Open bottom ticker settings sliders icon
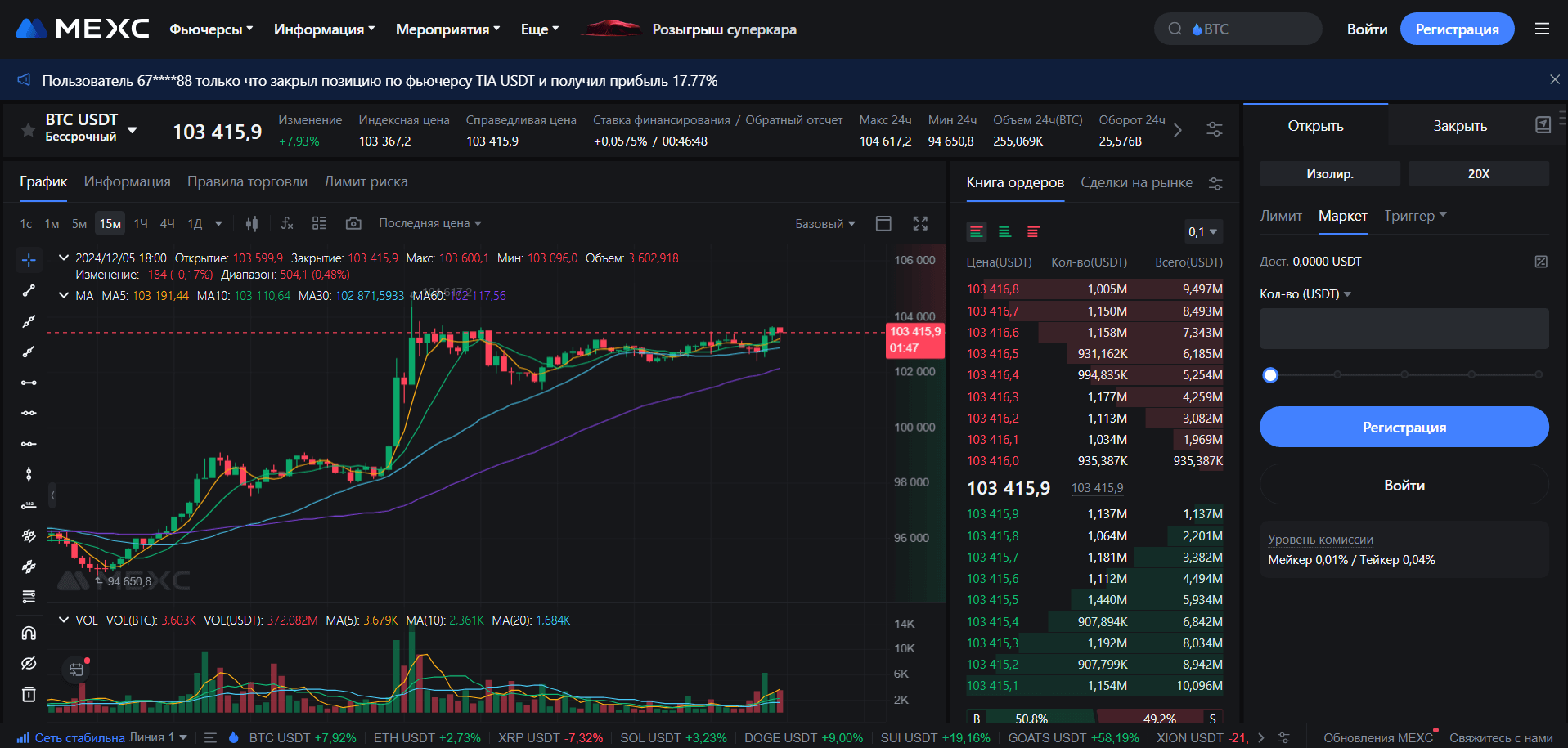The width and height of the screenshot is (1568, 748). coord(1284,737)
